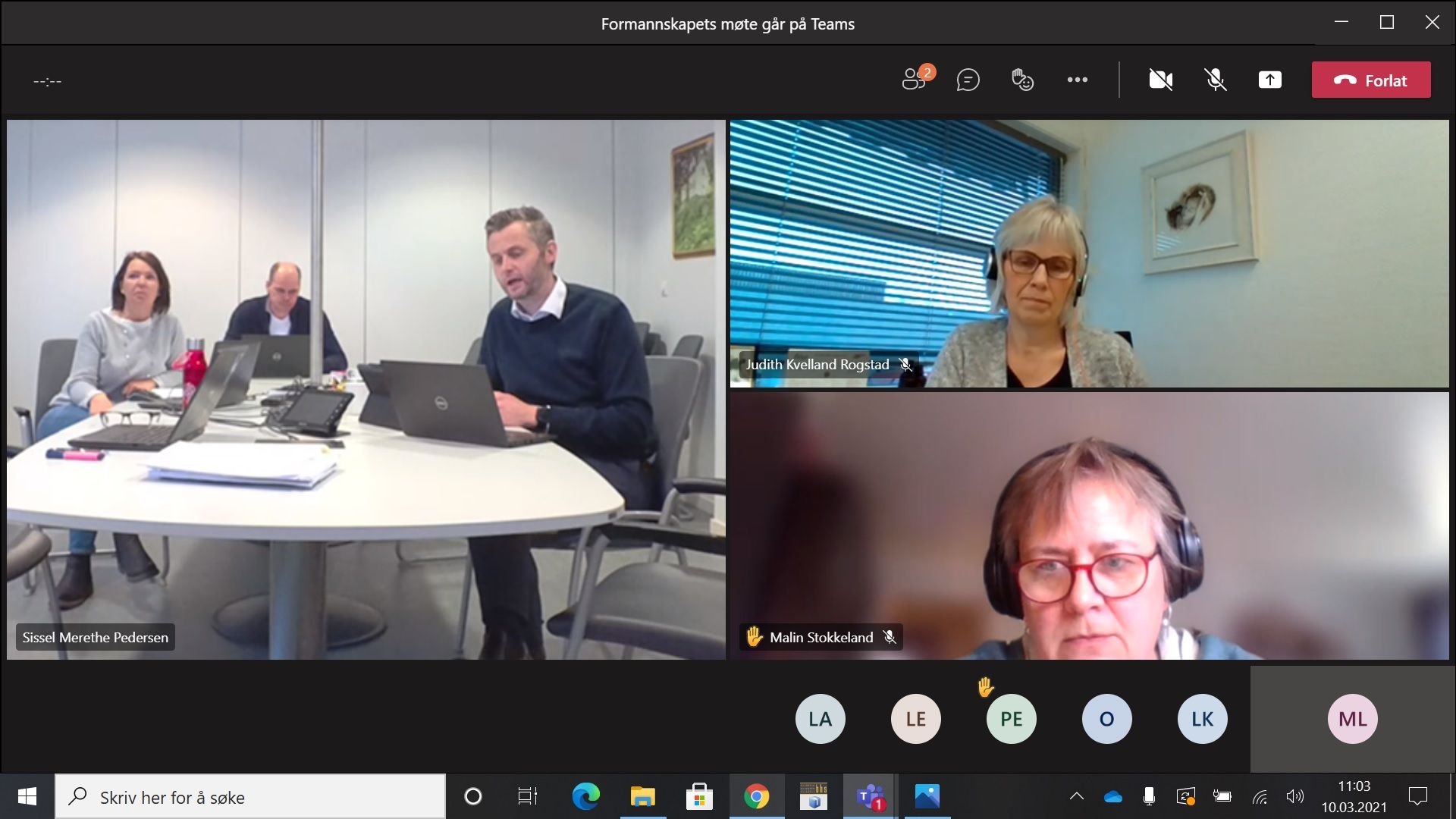
Task: Open the share content tray
Action: (1269, 80)
